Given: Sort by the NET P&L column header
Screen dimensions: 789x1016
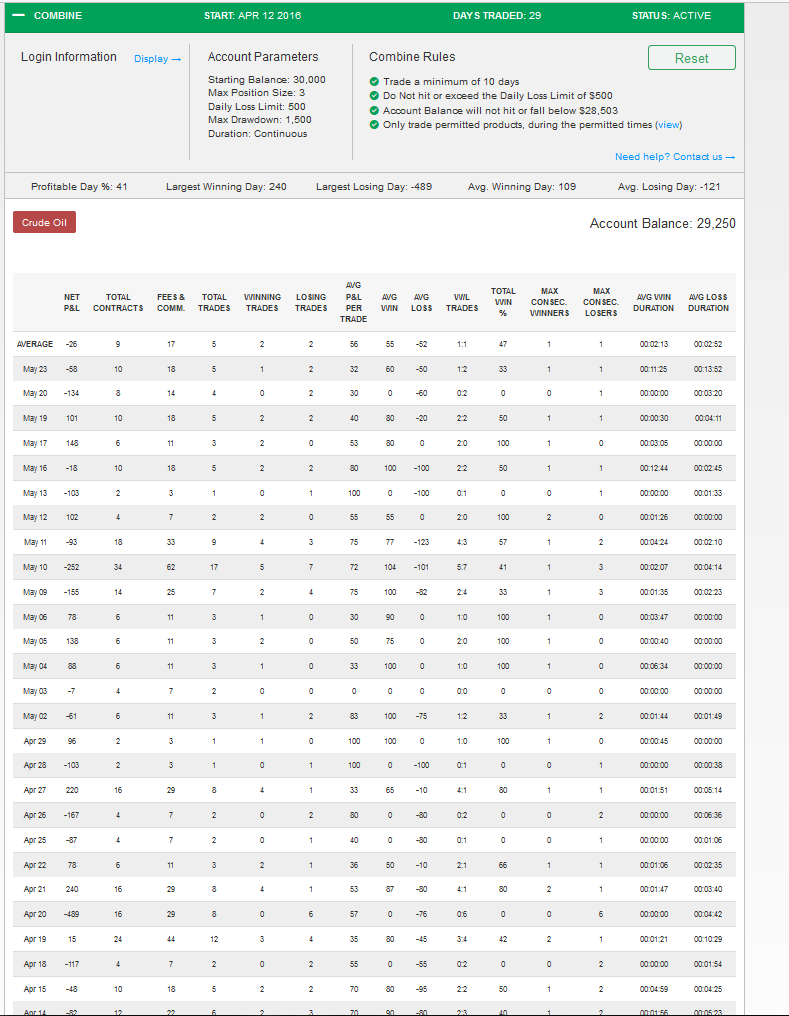Looking at the screenshot, I should click(72, 303).
